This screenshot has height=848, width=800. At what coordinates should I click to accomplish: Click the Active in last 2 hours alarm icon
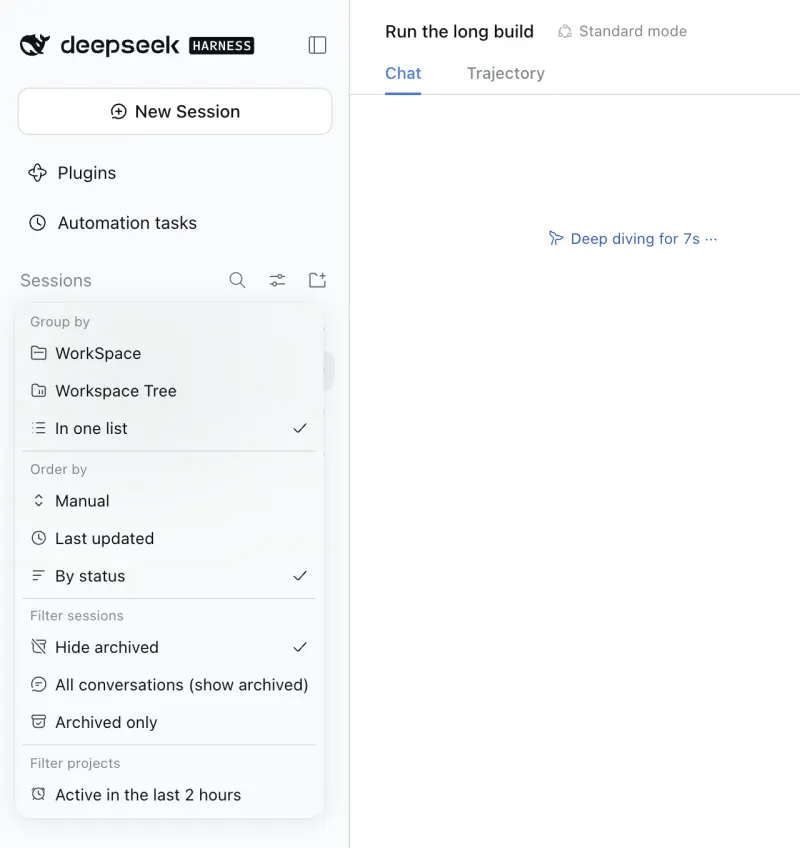point(38,794)
